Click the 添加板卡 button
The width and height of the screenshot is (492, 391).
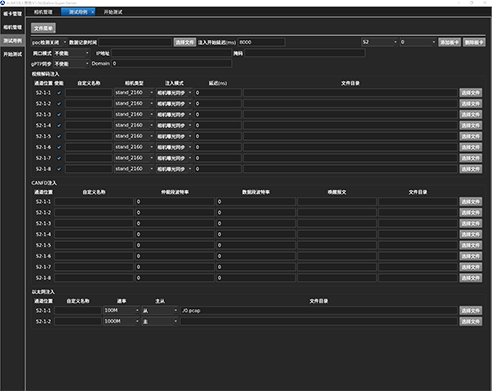[x=449, y=42]
